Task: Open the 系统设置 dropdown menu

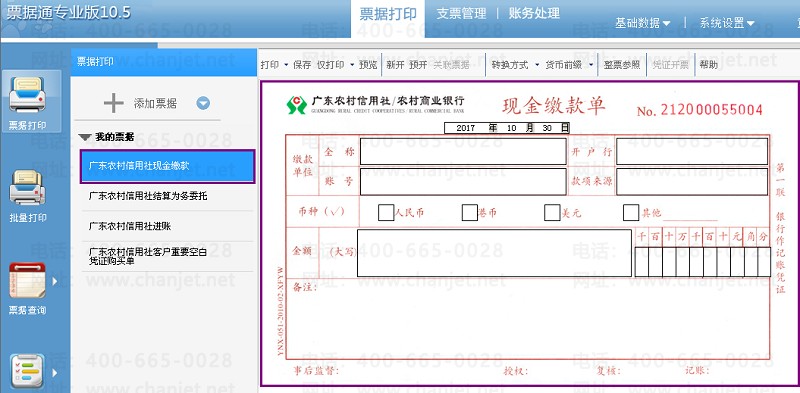Action: pyautogui.click(x=727, y=23)
